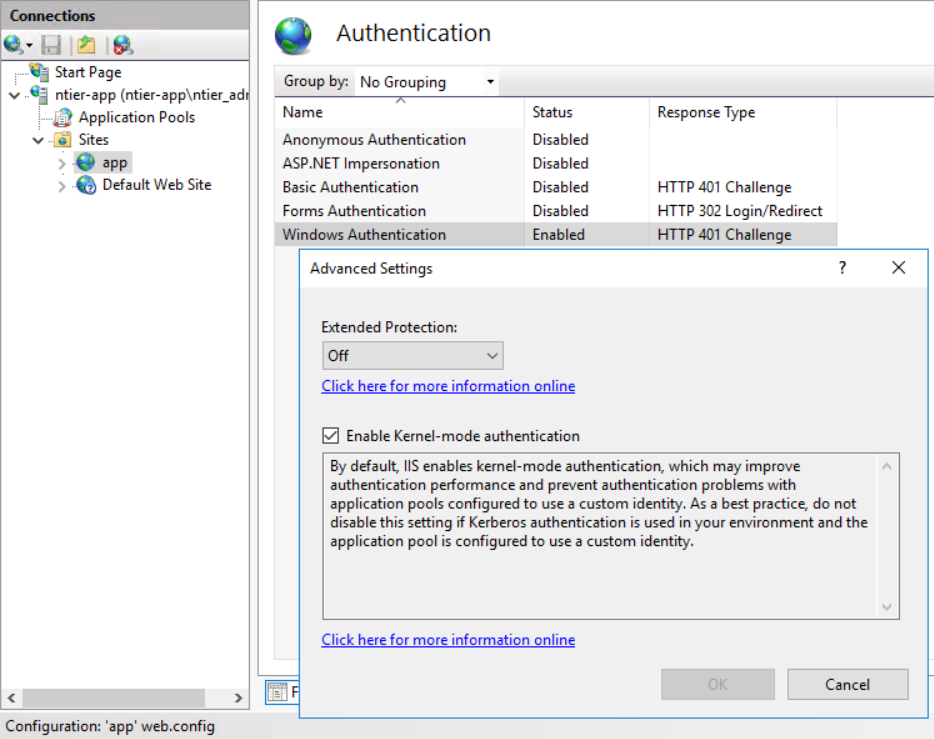
Task: Click the Up folder icon in Connections toolbar
Action: pyautogui.click(x=87, y=45)
